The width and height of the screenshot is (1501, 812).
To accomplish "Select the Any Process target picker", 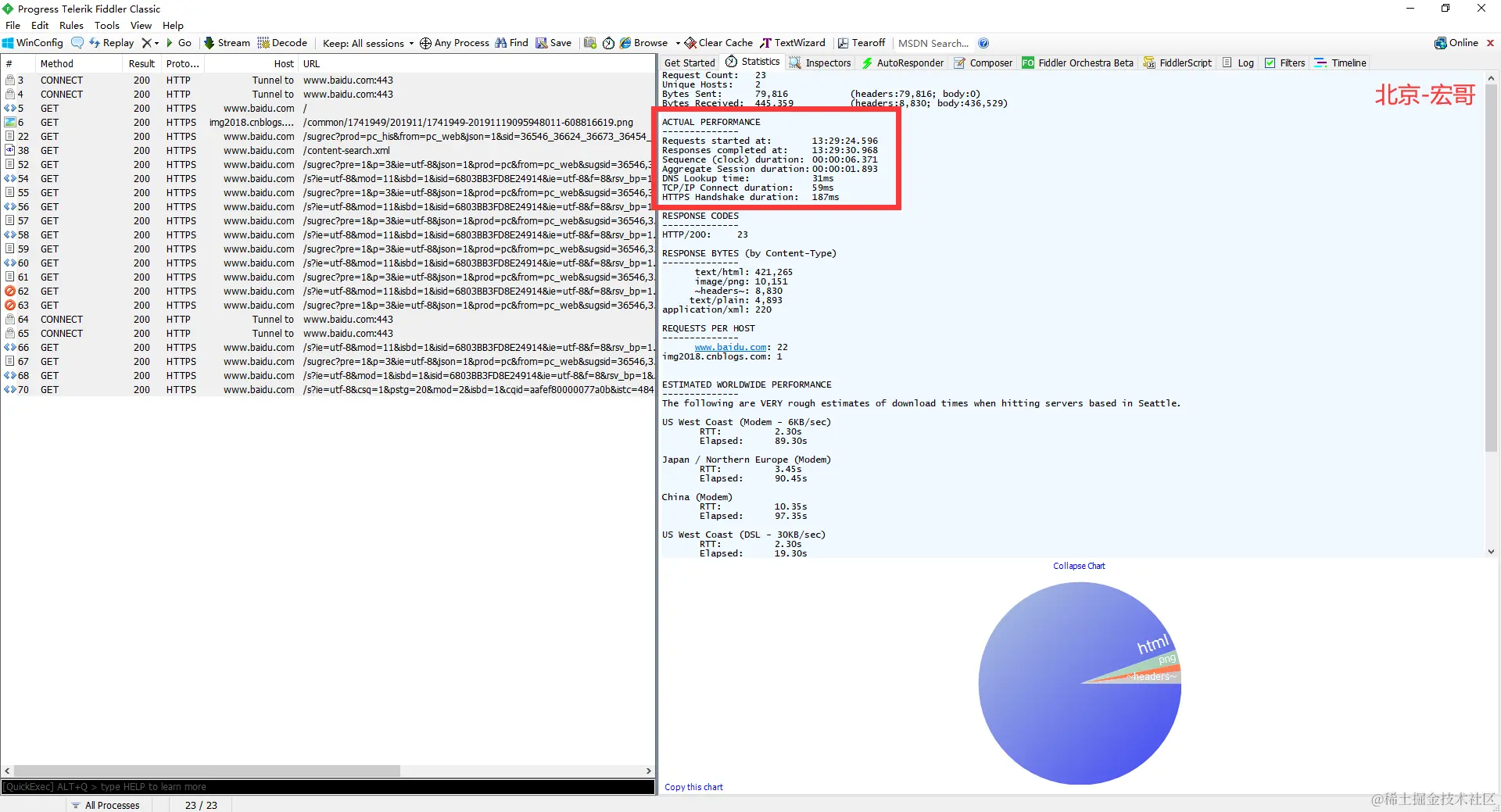I will point(454,43).
